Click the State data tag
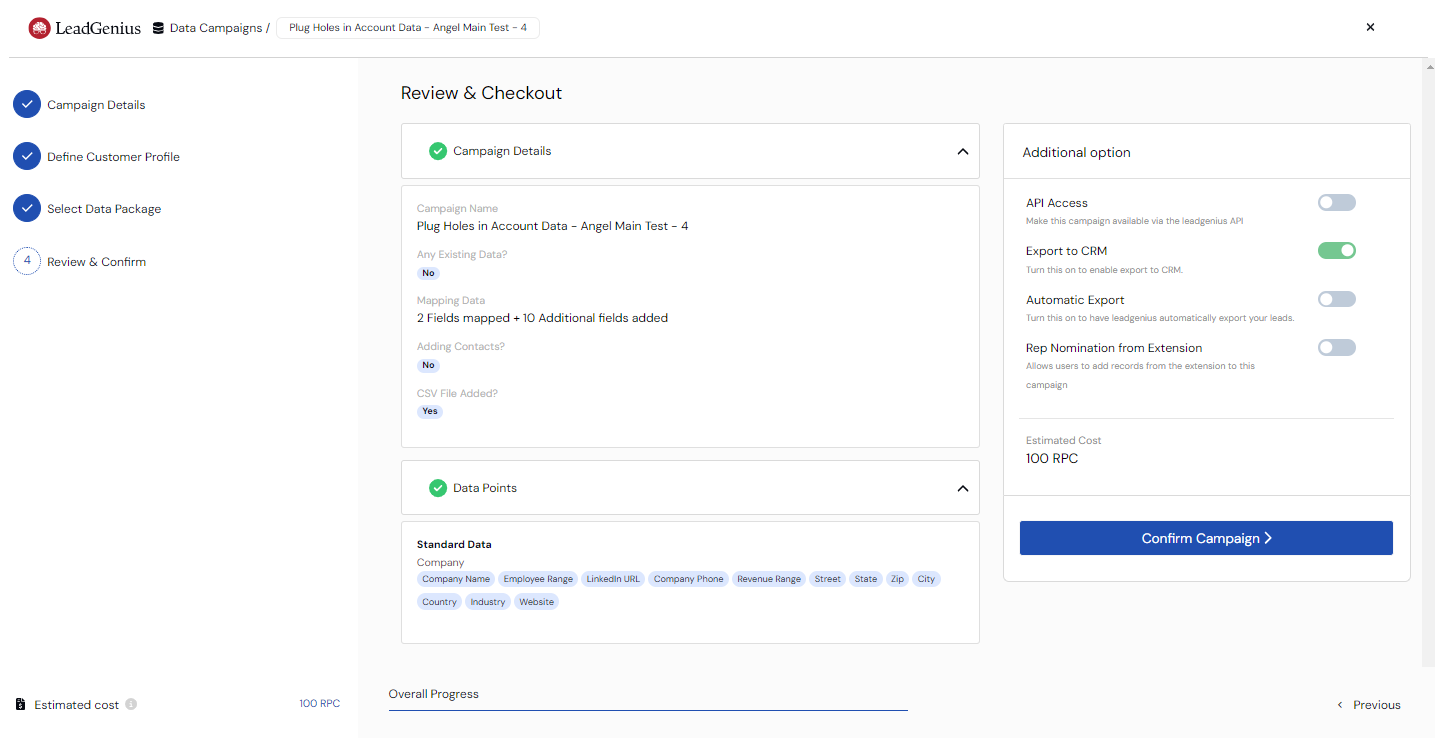 (x=866, y=579)
